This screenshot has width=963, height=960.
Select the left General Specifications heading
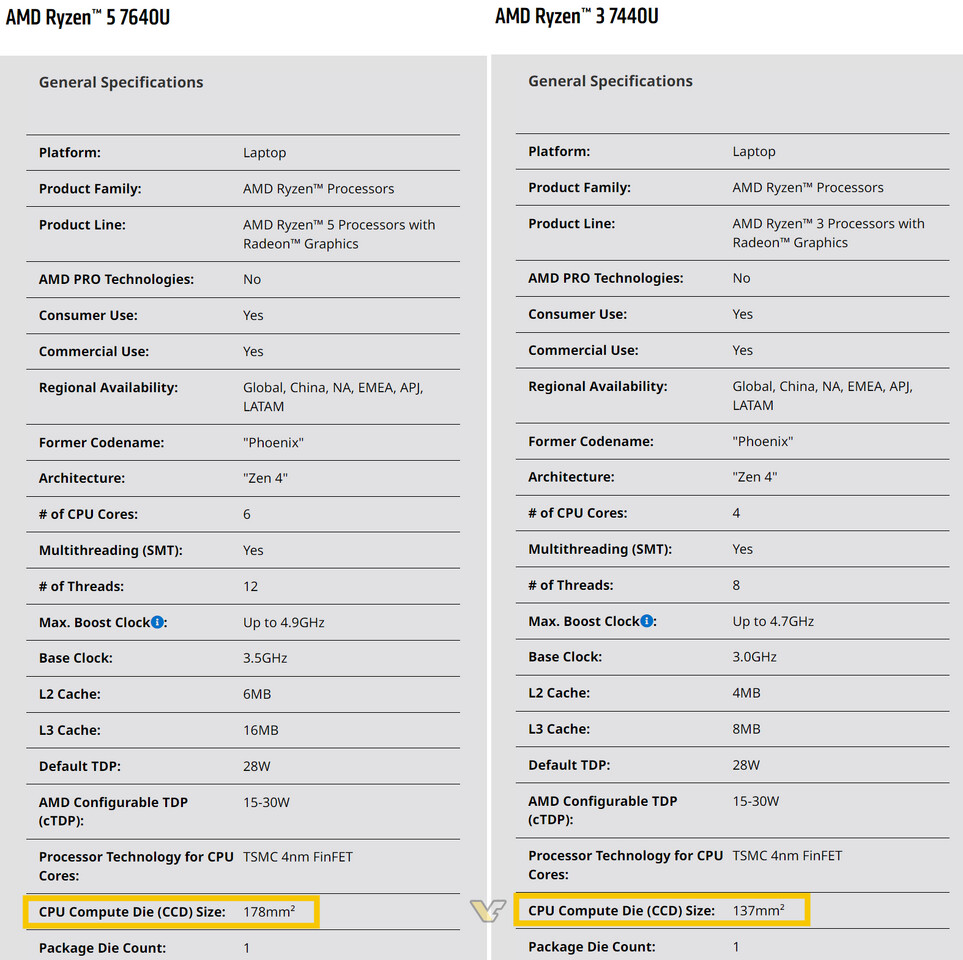121,82
